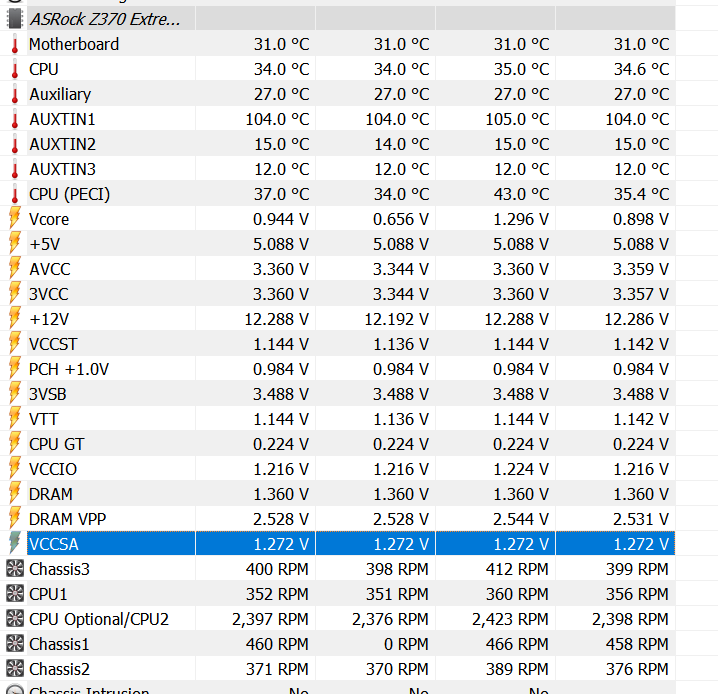This screenshot has height=694, width=718.
Task: Click the 356 RPM CPU1 average value
Action: coord(637,594)
